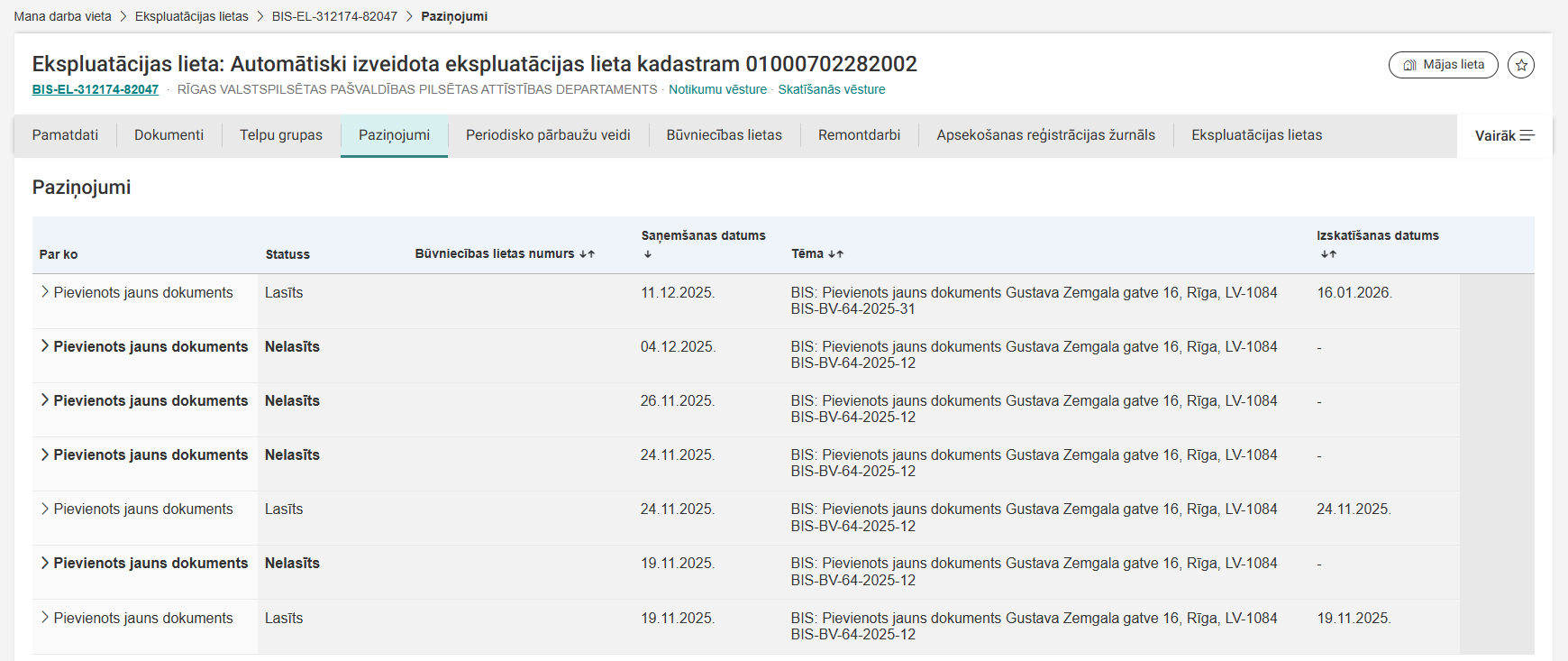The width and height of the screenshot is (1568, 661).
Task: Switch to the Dokumenti tab
Action: pyautogui.click(x=169, y=135)
